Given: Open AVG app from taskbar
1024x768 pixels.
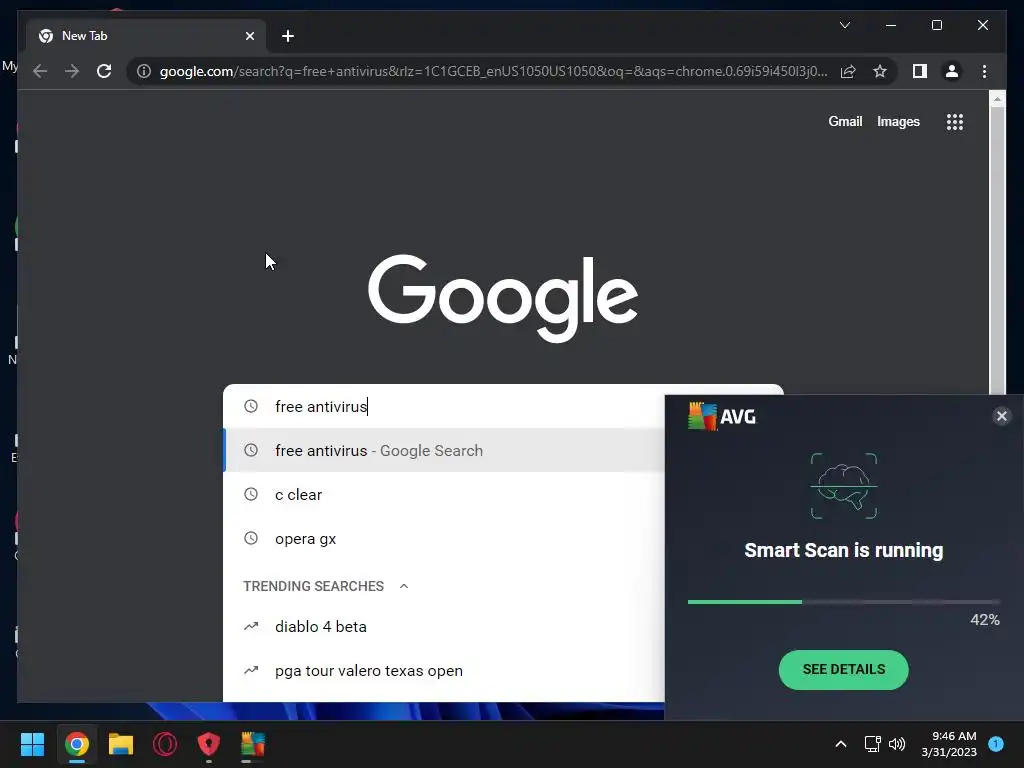Looking at the screenshot, I should (x=253, y=744).
